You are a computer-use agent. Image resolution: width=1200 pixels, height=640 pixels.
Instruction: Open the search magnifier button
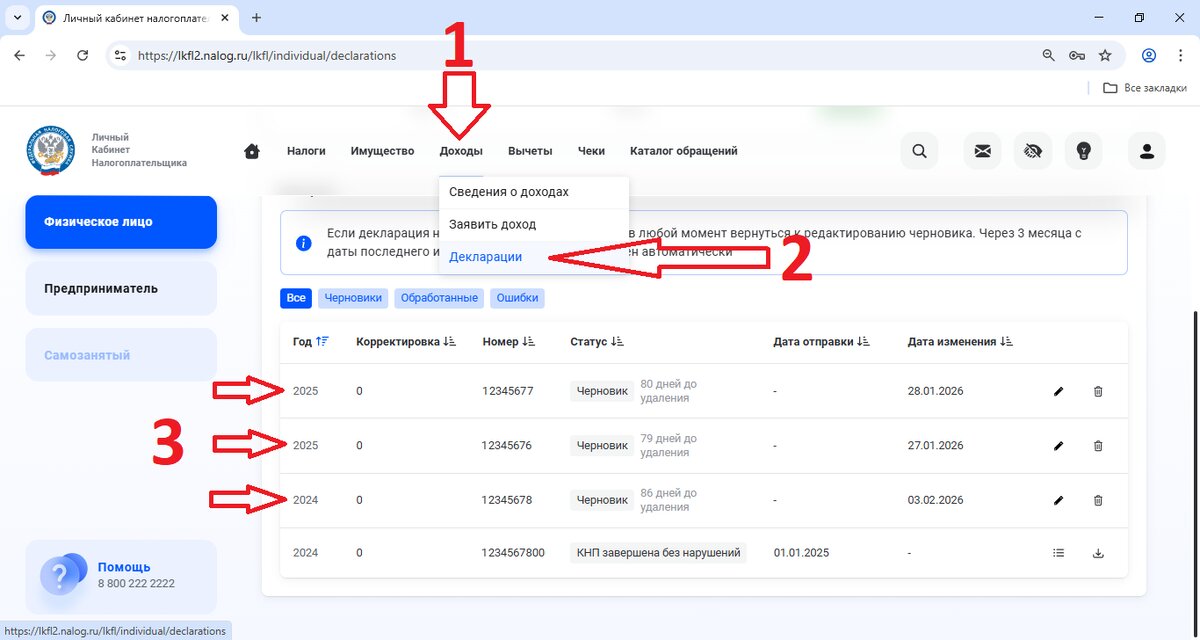tap(919, 151)
